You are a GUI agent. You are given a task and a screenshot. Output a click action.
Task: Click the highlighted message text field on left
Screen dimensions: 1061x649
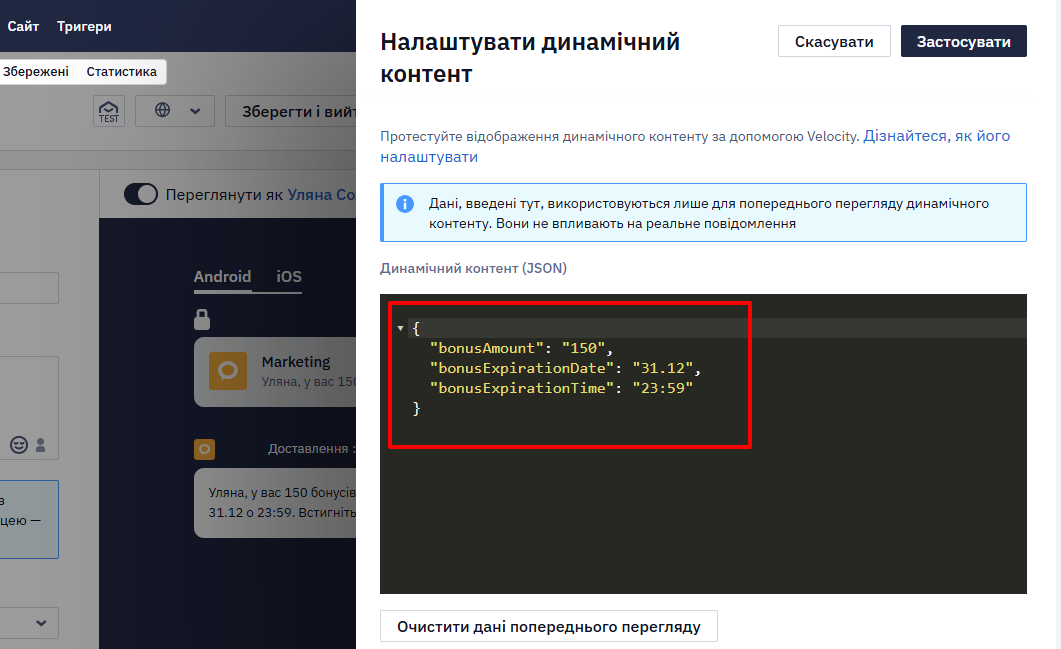pyautogui.click(x=29, y=520)
